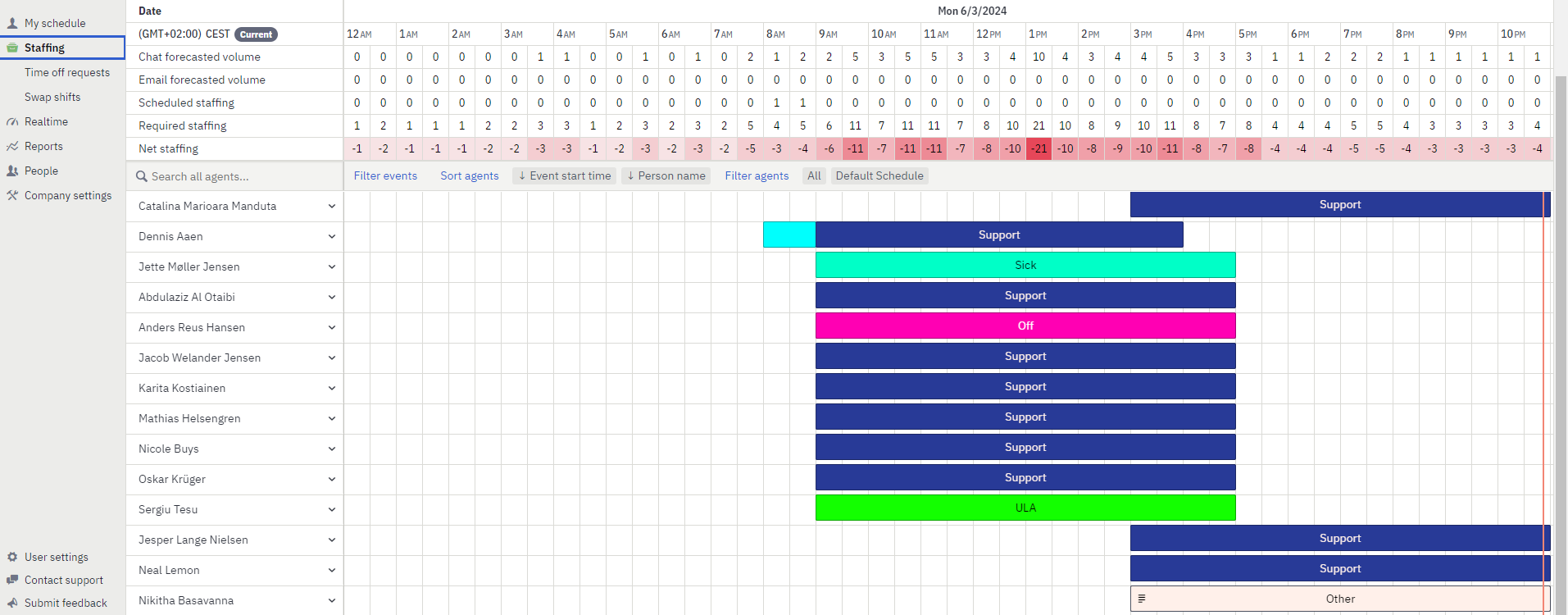Toggle the Person name sort option
Viewport: 1568px width, 615px height.
666,176
